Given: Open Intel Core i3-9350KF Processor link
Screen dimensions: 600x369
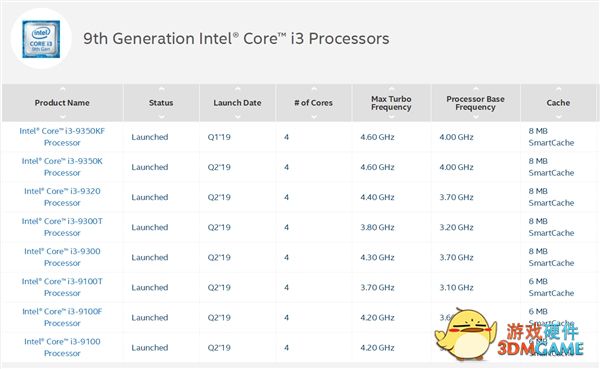Looking at the screenshot, I should pos(62,137).
